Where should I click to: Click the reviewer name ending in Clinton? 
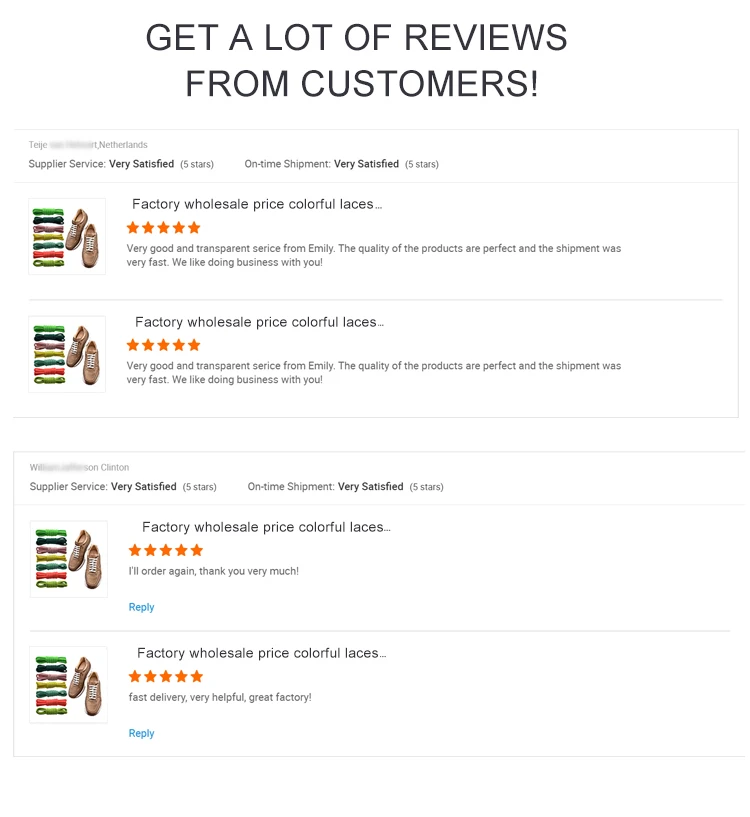(79, 467)
